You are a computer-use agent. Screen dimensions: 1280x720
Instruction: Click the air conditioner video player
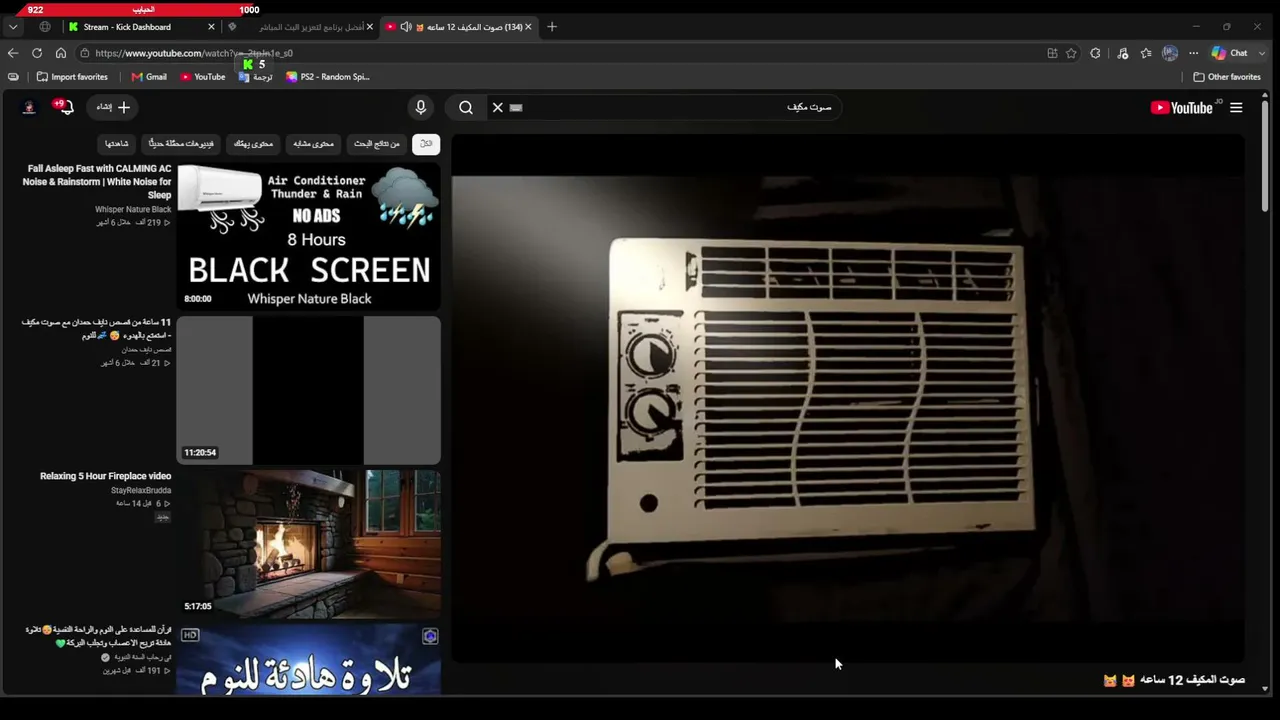pyautogui.click(x=848, y=398)
